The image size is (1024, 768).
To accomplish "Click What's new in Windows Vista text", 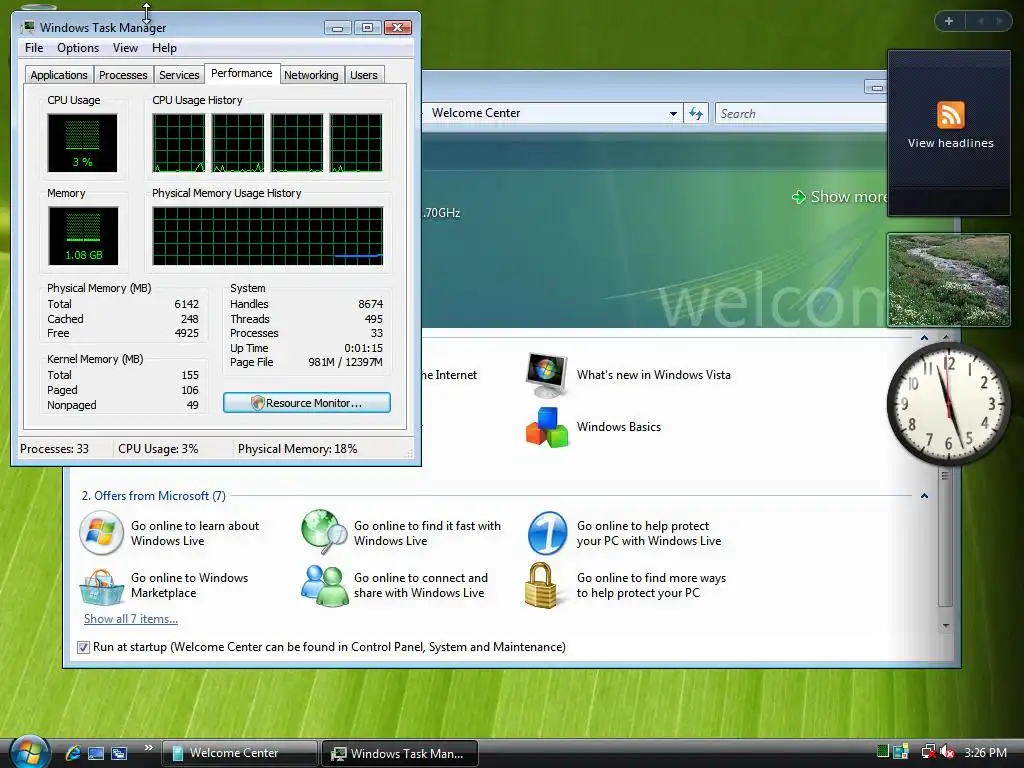I will [654, 375].
